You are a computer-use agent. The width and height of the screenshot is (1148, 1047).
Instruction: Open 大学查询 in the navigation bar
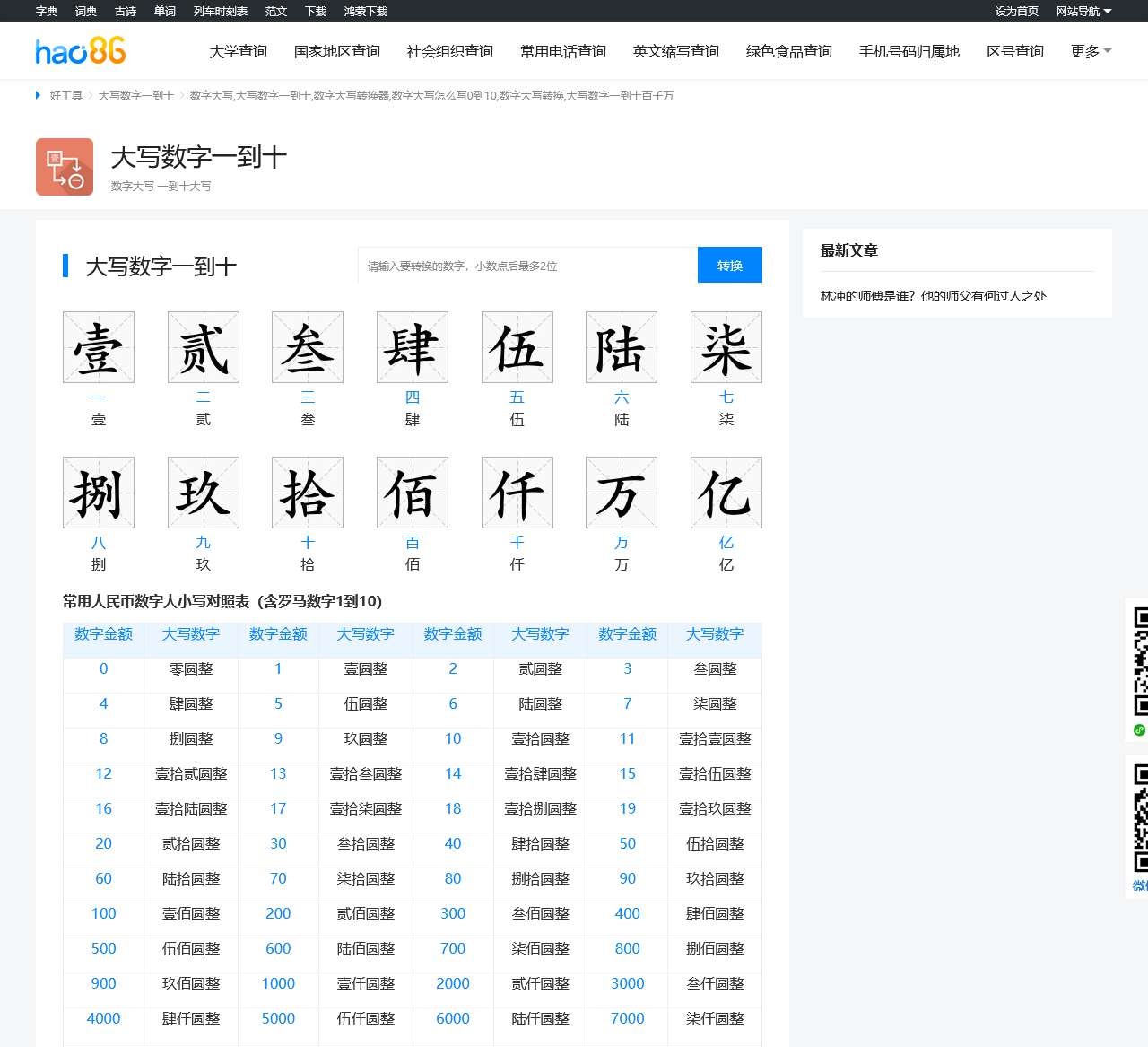point(239,51)
